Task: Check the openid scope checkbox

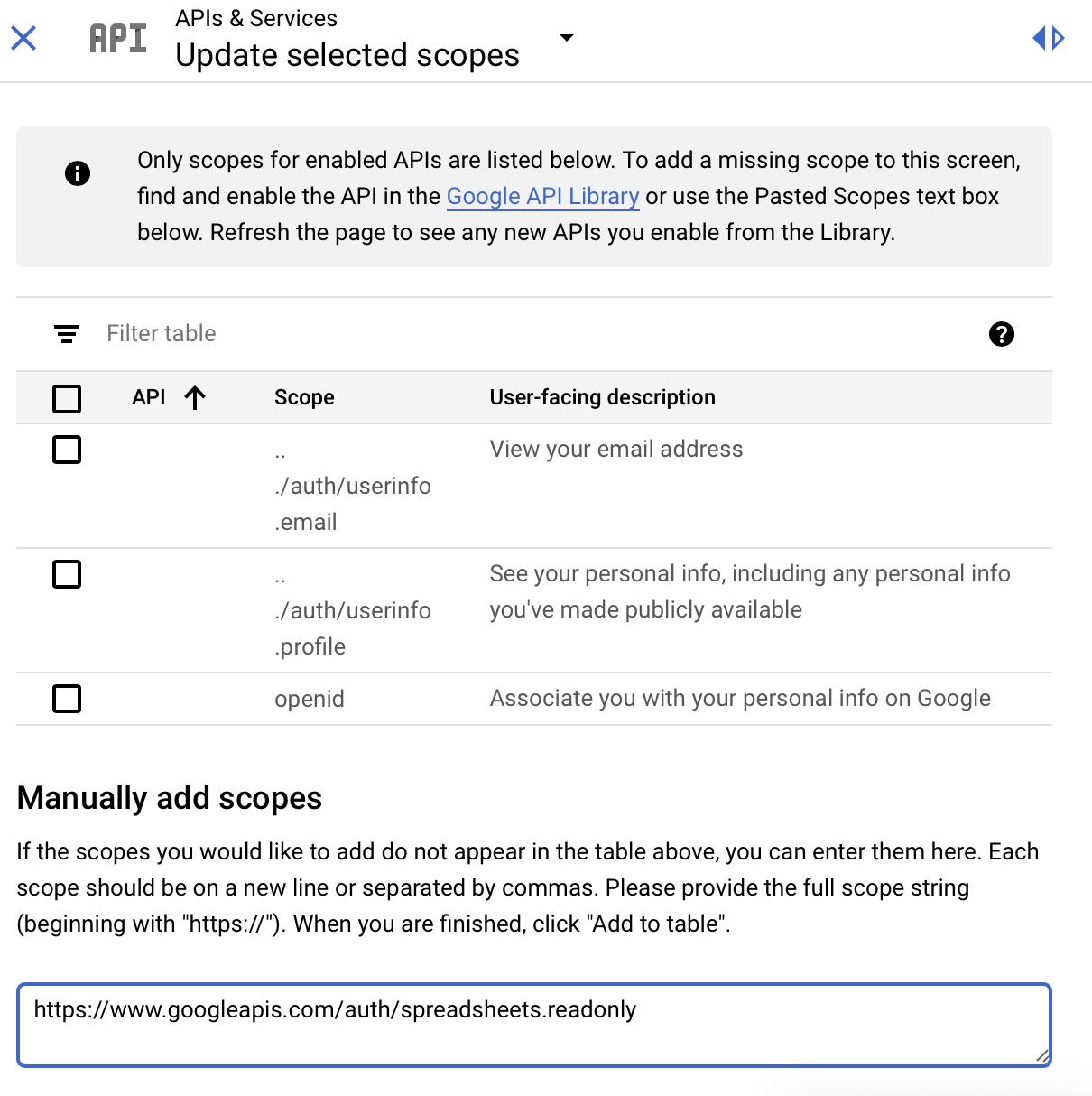Action: coord(67,699)
